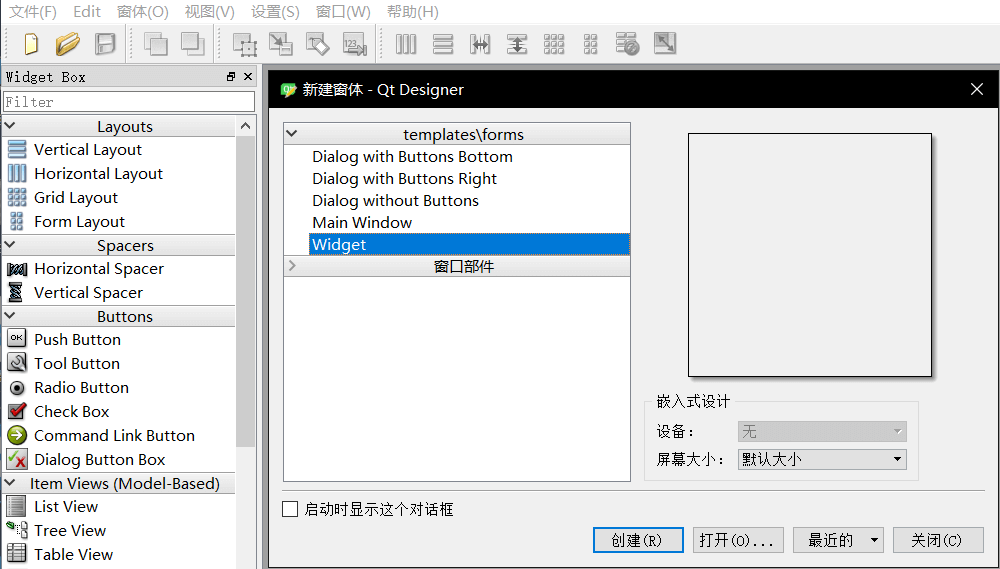Select the Edit Buddies mode icon
This screenshot has width=1000, height=569.
coord(318,44)
